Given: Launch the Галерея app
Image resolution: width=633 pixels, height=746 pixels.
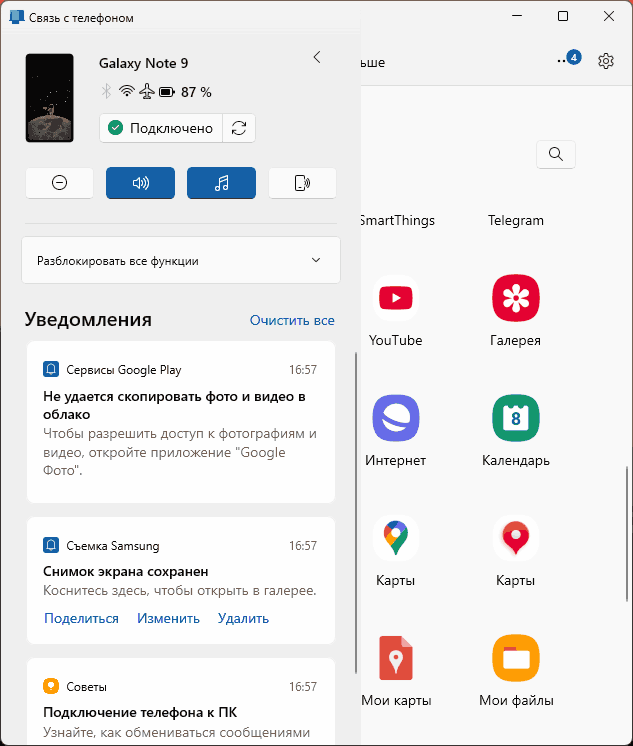Looking at the screenshot, I should tap(516, 298).
